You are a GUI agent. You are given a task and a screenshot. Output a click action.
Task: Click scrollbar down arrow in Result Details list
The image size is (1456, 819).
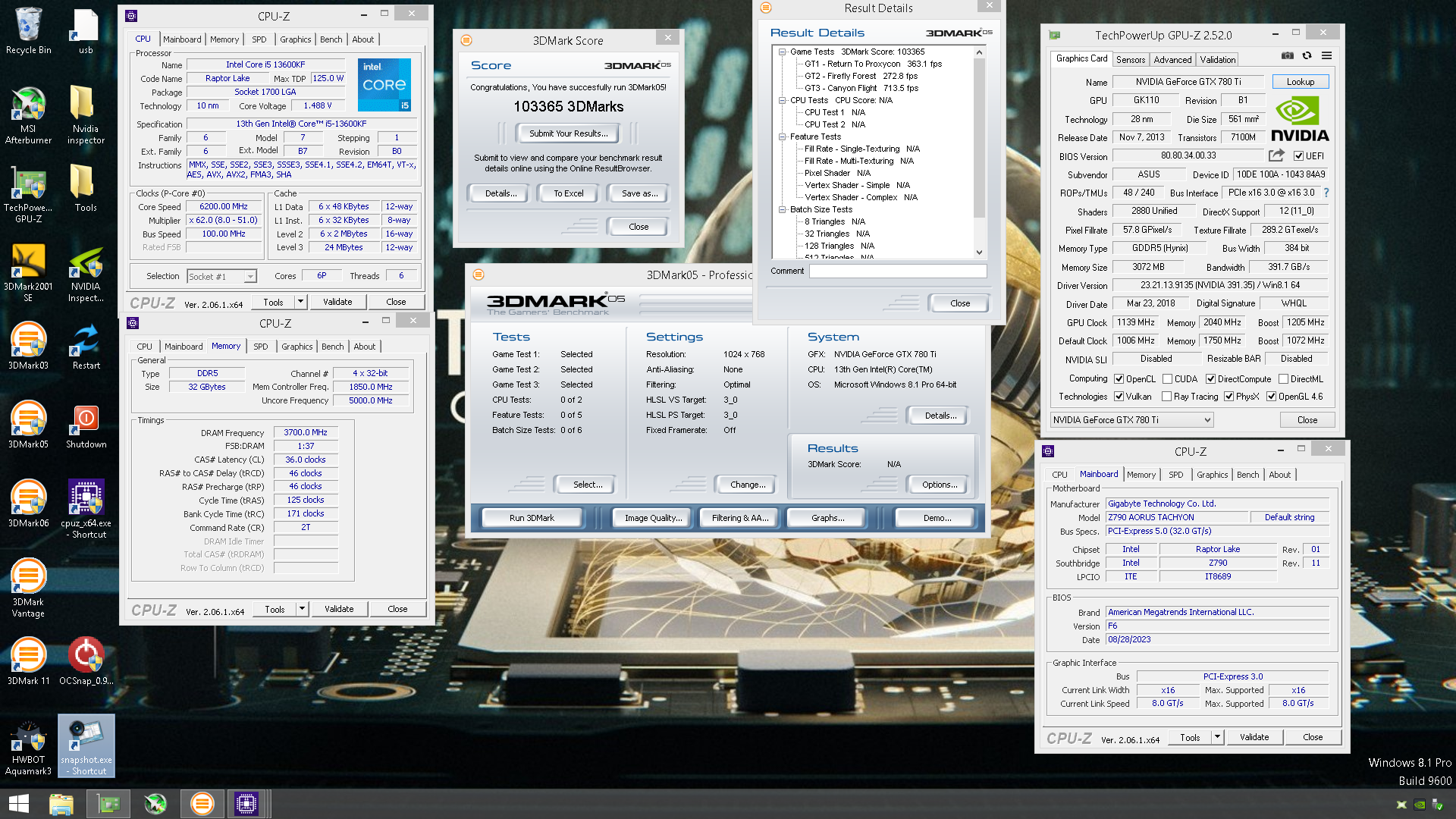(979, 253)
